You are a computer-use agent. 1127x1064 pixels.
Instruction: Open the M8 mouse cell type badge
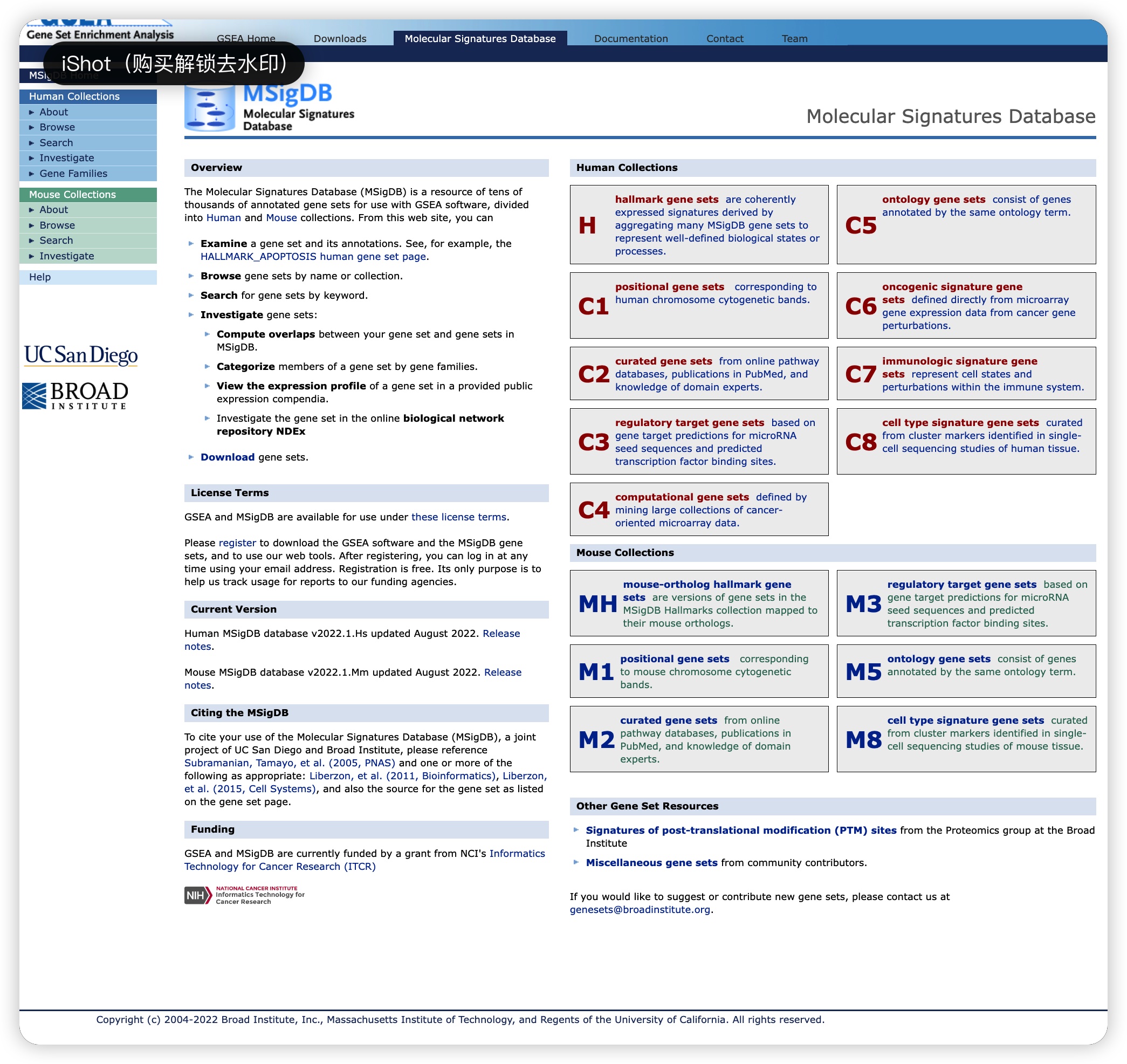pyautogui.click(x=863, y=740)
